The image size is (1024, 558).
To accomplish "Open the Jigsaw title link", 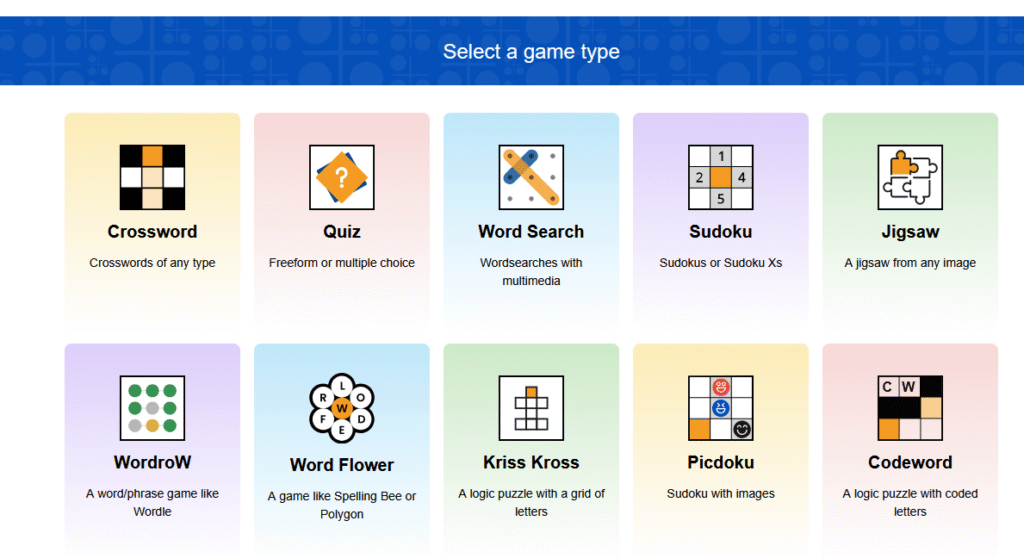I will pyautogui.click(x=910, y=232).
